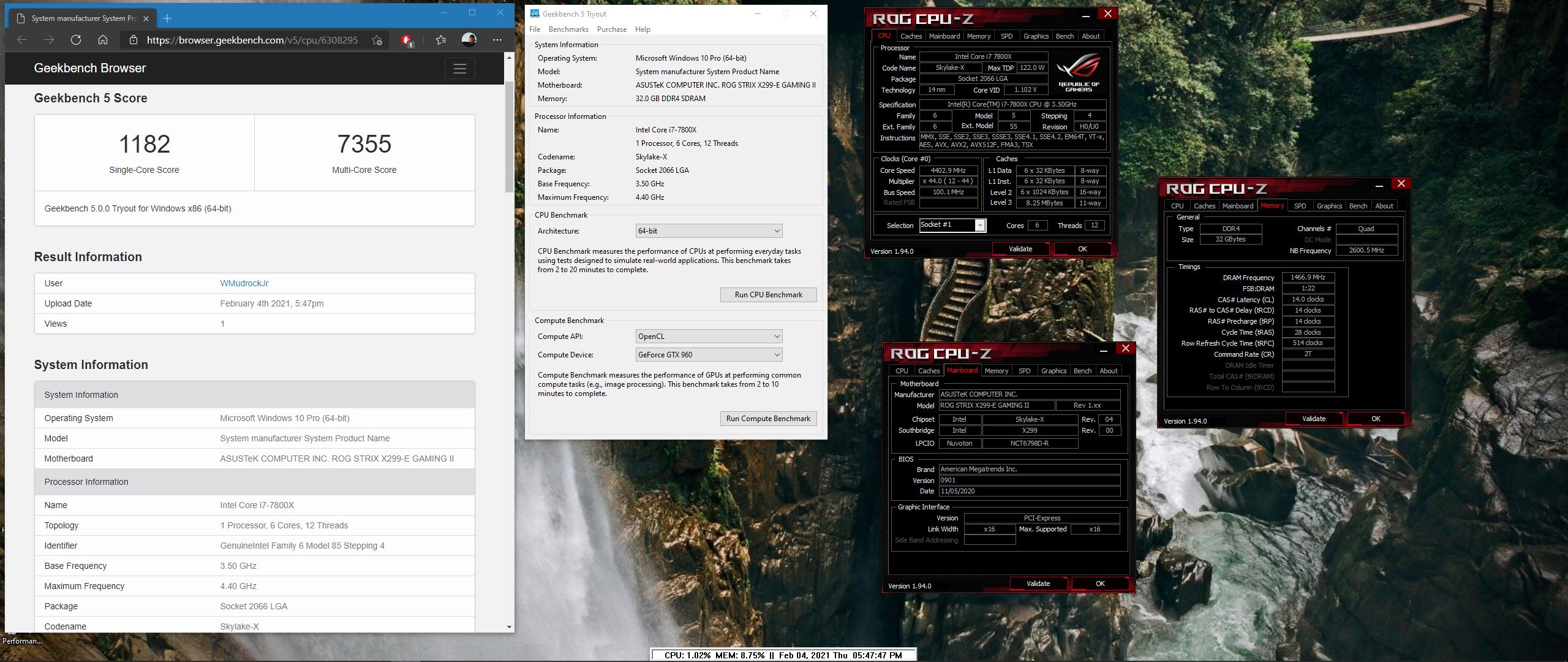Click the DRAM Frequency 1466.9 MHz value

click(x=1308, y=277)
